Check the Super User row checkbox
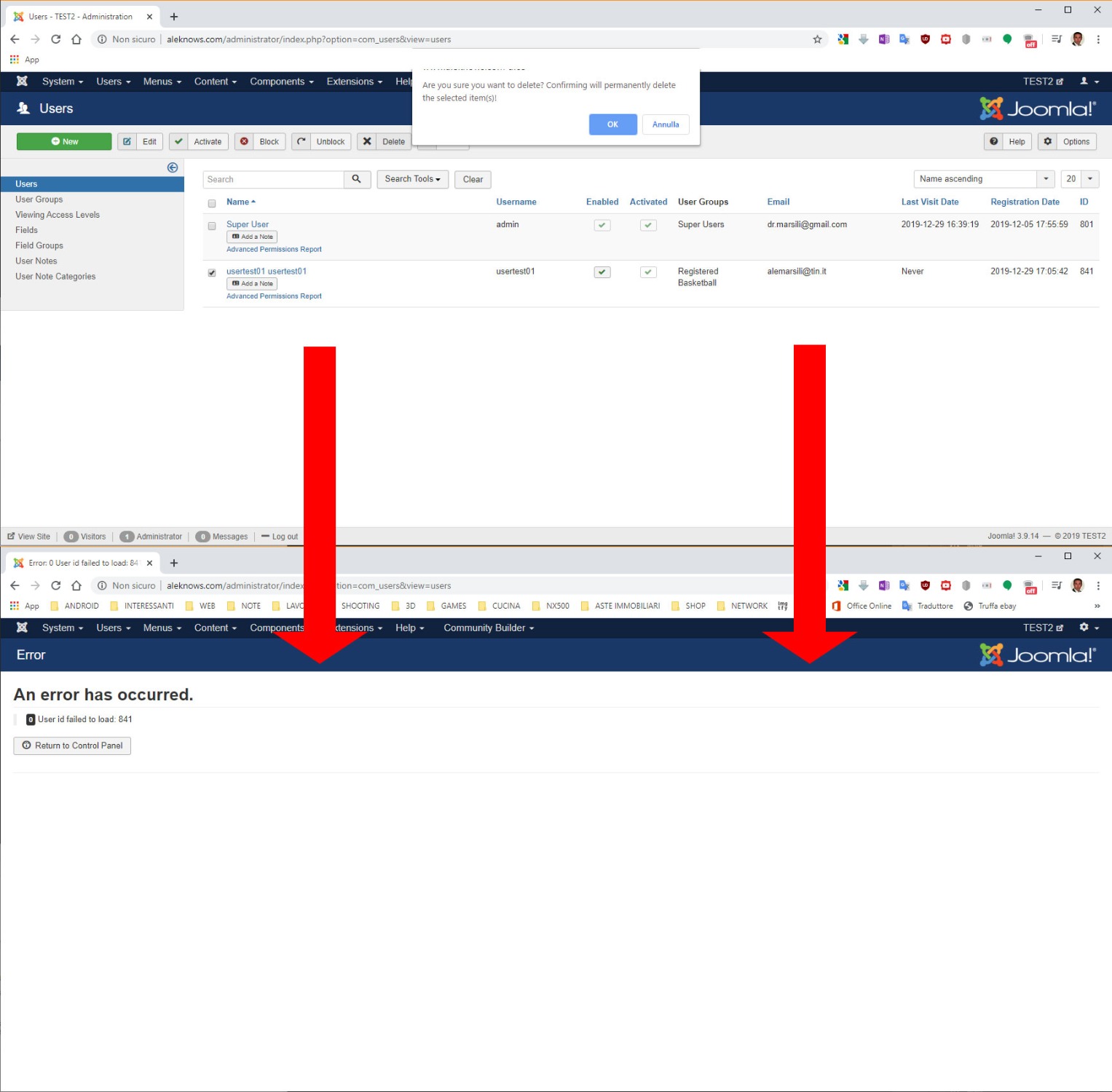The height and width of the screenshot is (1092, 1112). (212, 226)
